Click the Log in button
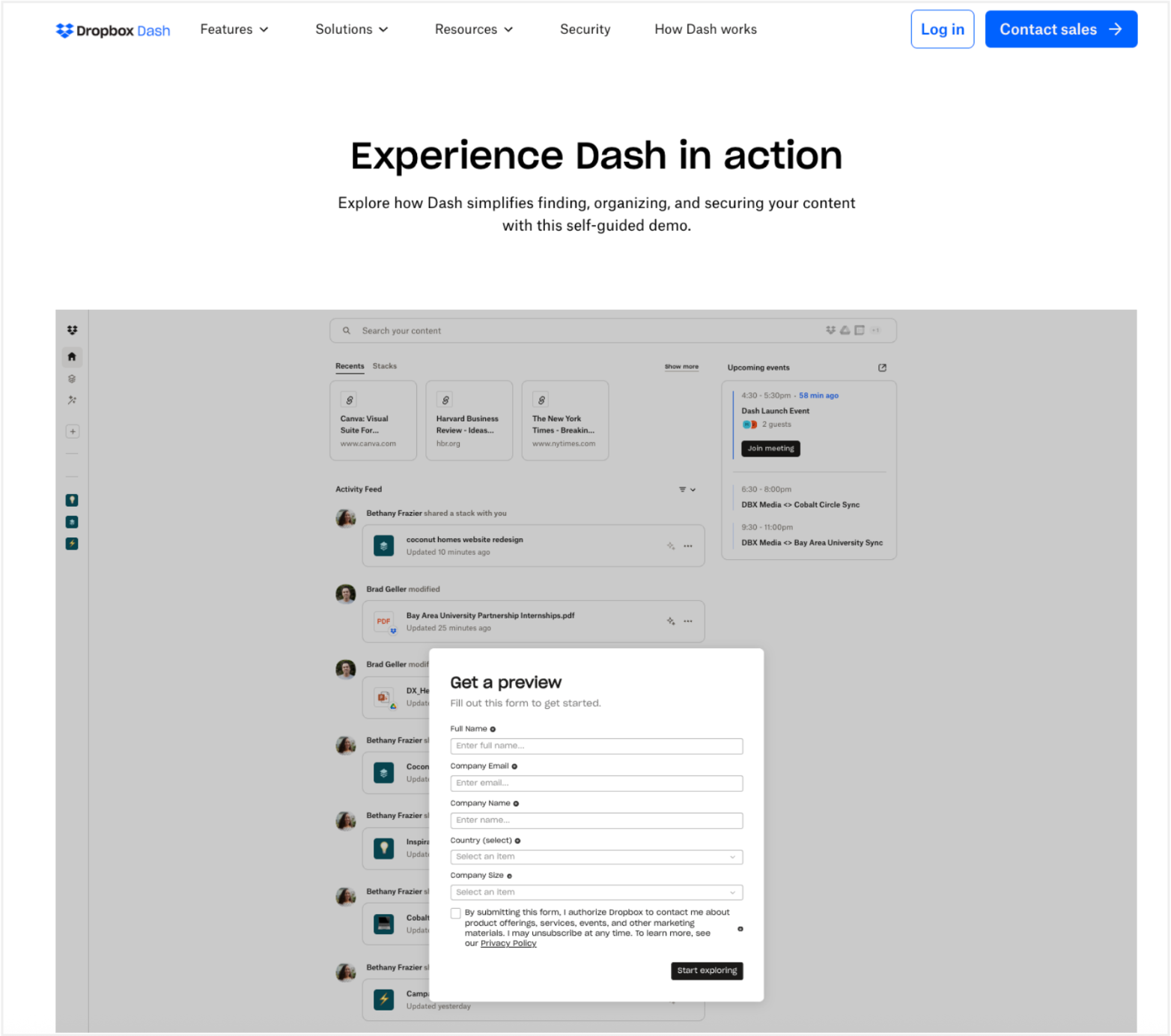1171x1036 pixels. click(943, 29)
